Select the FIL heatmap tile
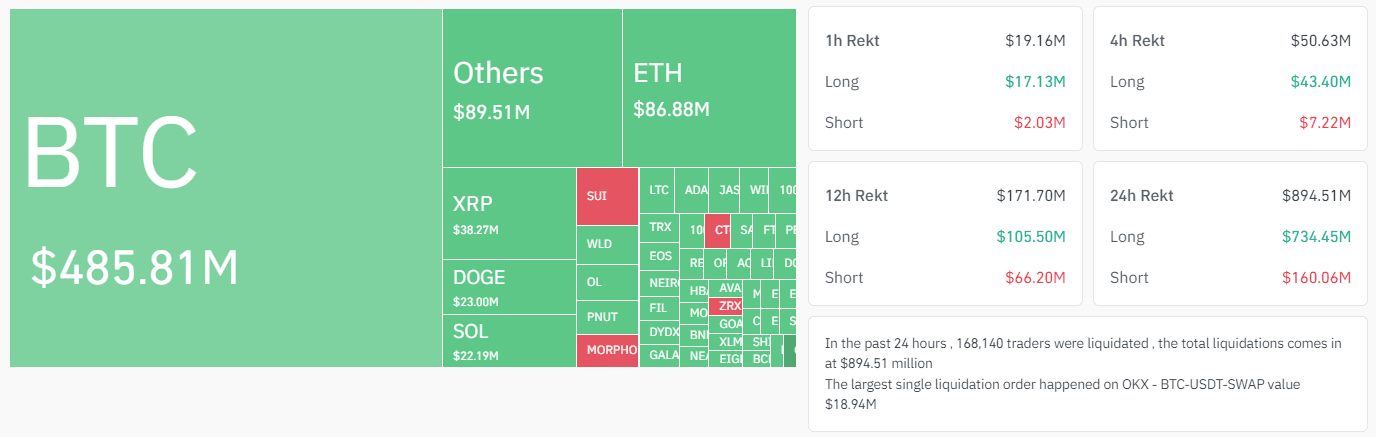Screen dimensions: 1376x437 click(658, 308)
